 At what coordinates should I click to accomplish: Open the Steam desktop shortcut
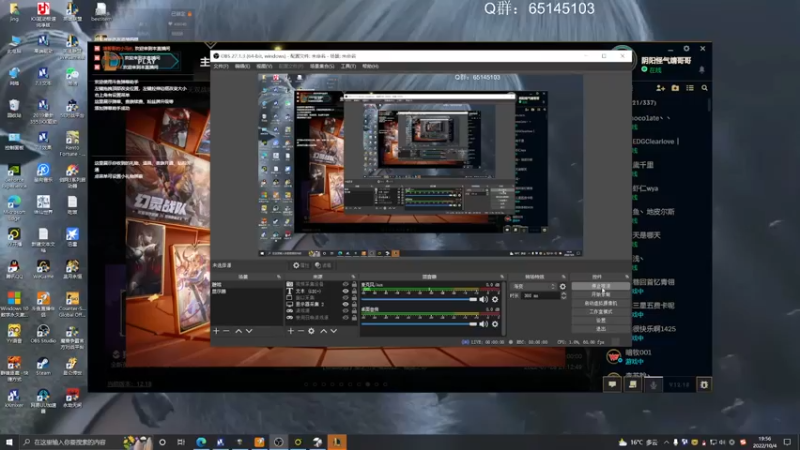click(43, 366)
